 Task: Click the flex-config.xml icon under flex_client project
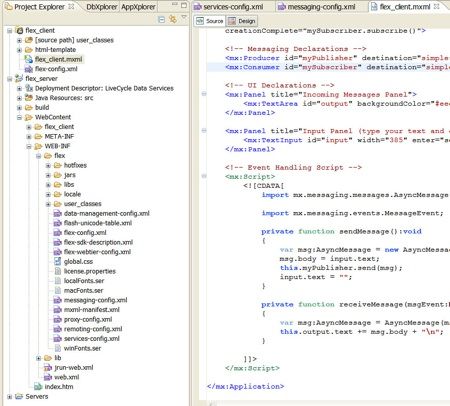coord(29,69)
